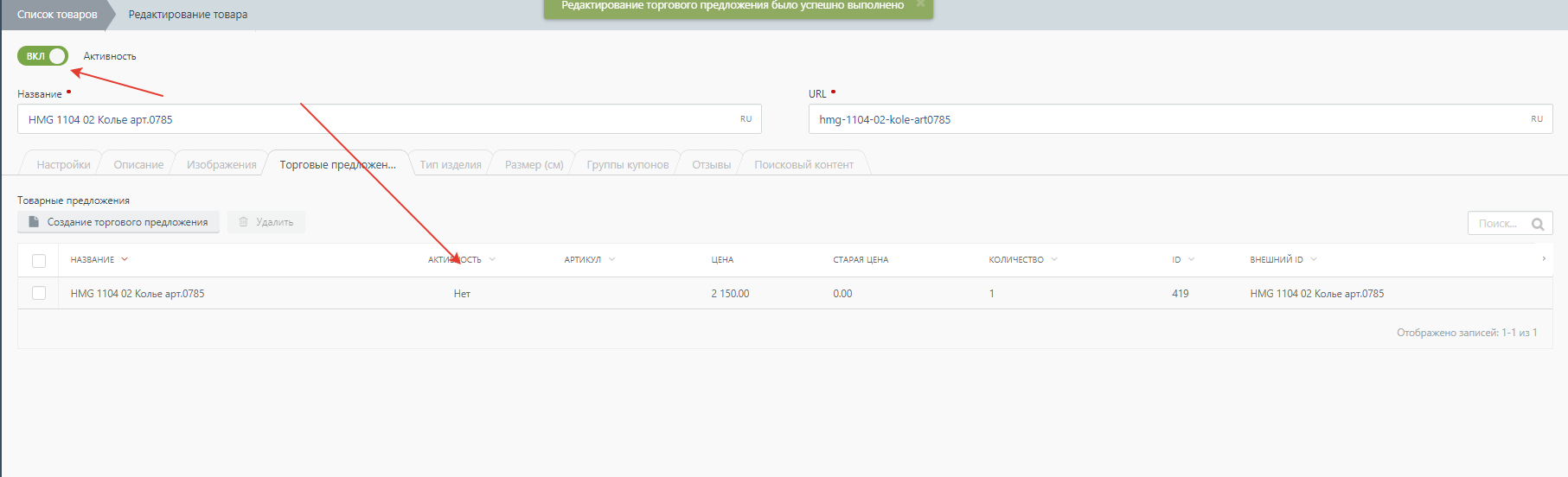The image size is (1568, 477).
Task: Switch to the Настройки tab
Action: (x=63, y=164)
